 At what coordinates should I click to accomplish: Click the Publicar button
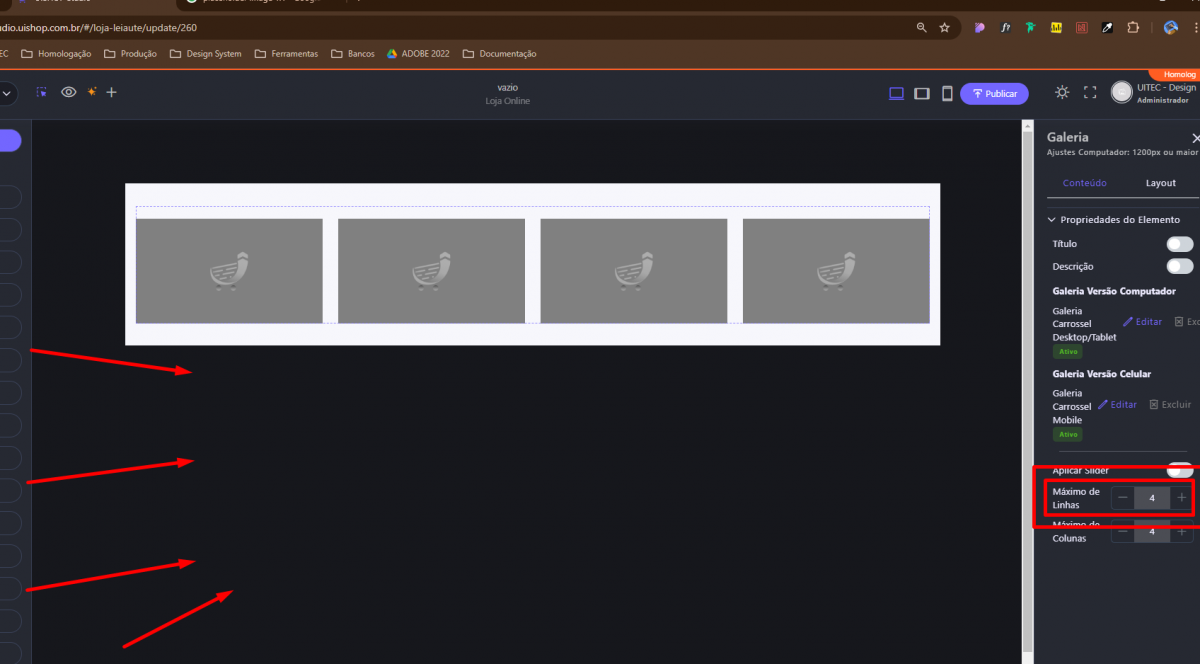pyautogui.click(x=994, y=93)
